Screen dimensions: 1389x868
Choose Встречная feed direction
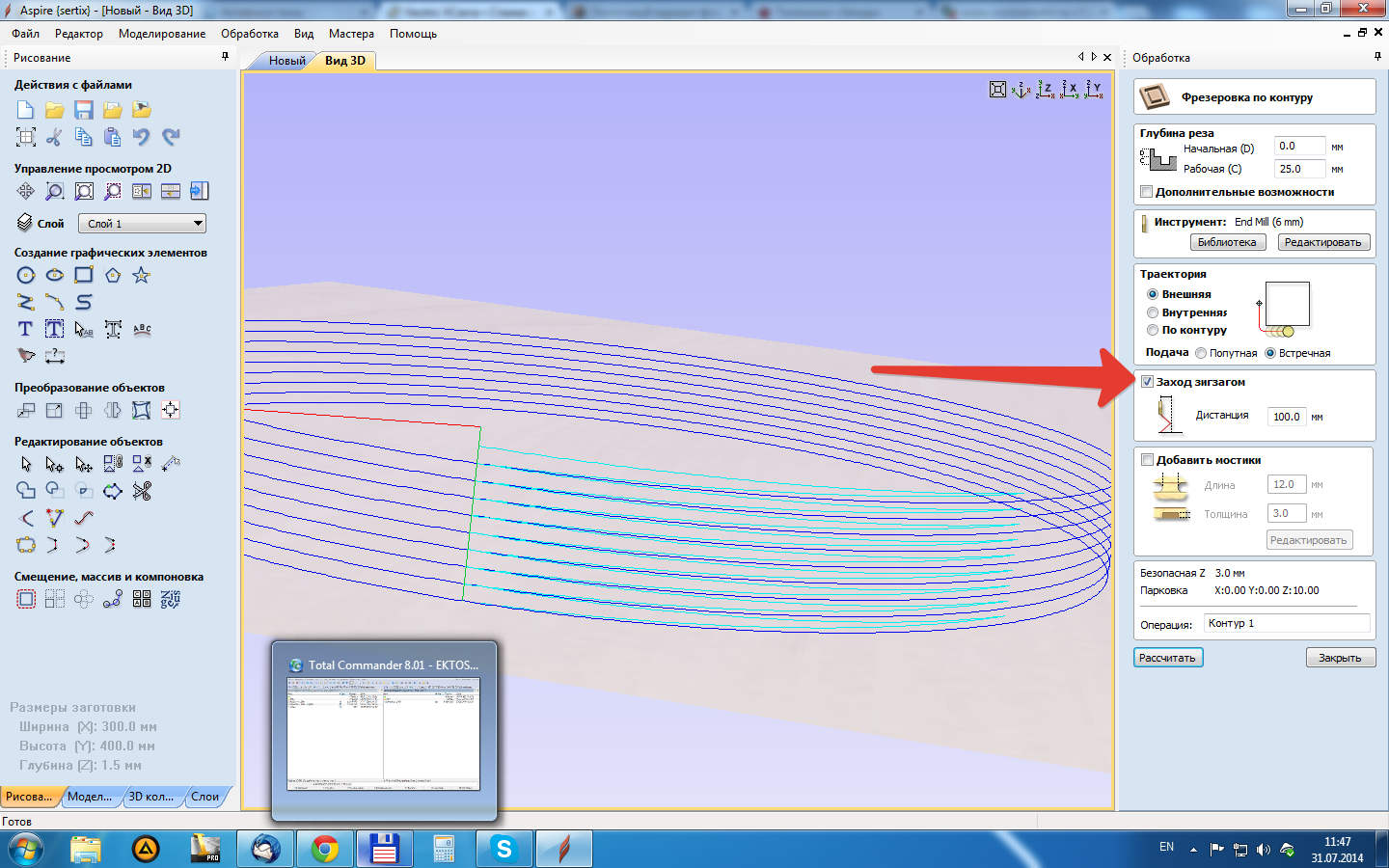[1270, 353]
